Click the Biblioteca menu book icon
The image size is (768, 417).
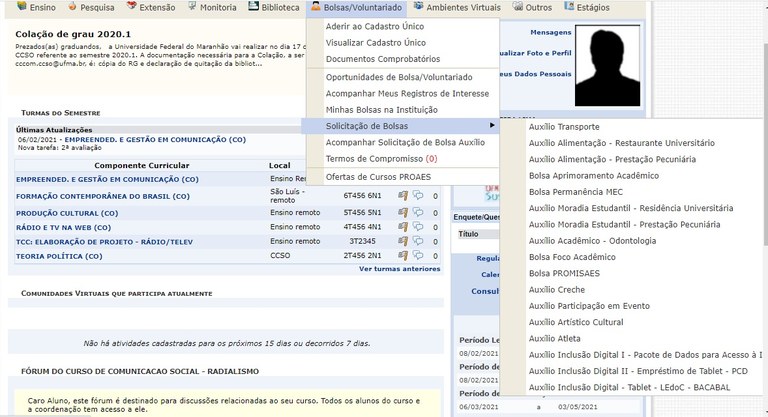tap(253, 7)
